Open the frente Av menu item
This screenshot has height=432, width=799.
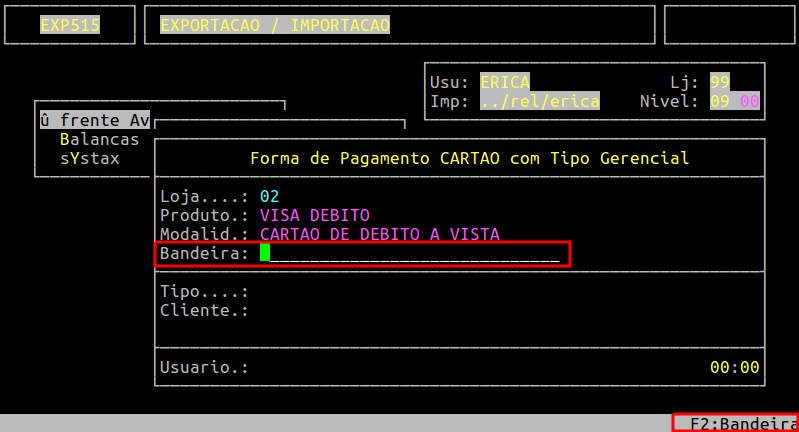tap(95, 121)
